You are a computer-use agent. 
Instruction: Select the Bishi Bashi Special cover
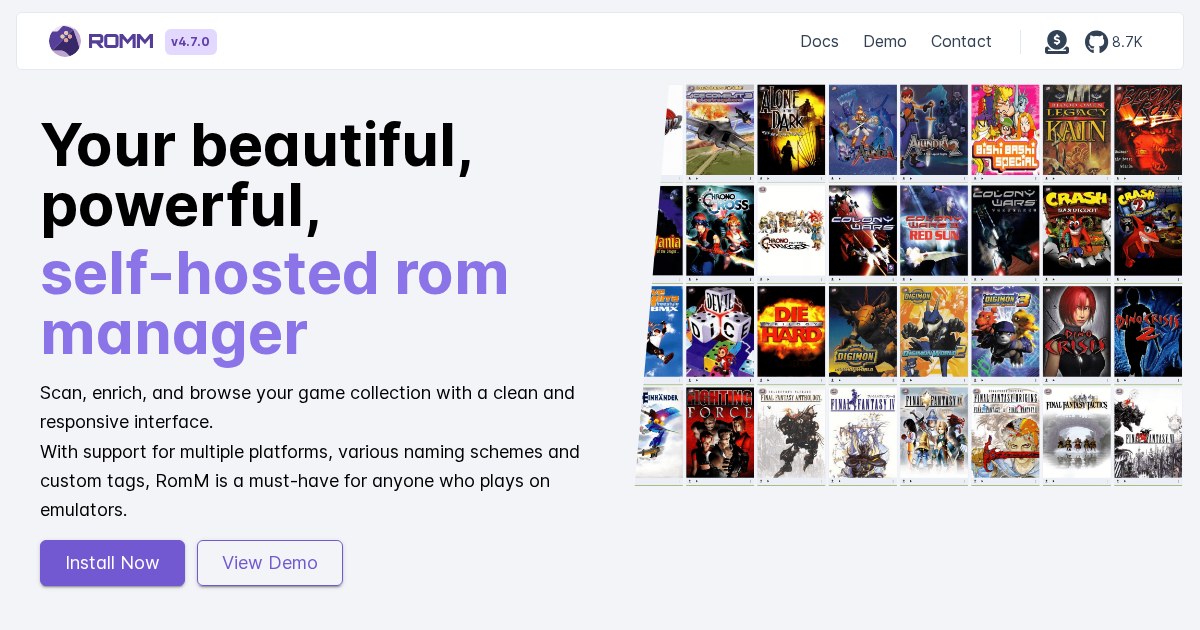(x=1005, y=130)
